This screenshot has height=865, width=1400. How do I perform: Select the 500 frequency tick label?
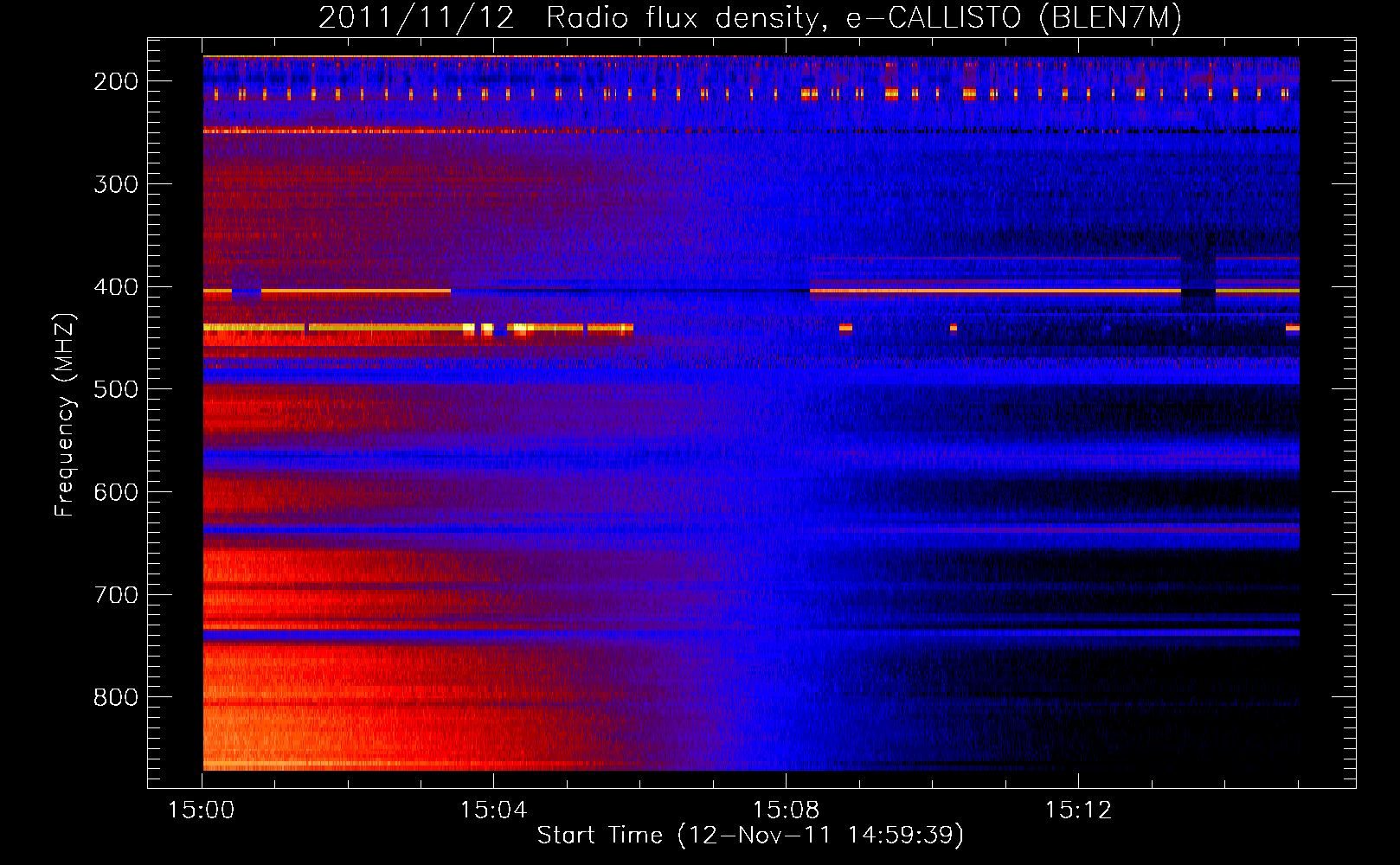click(x=115, y=389)
